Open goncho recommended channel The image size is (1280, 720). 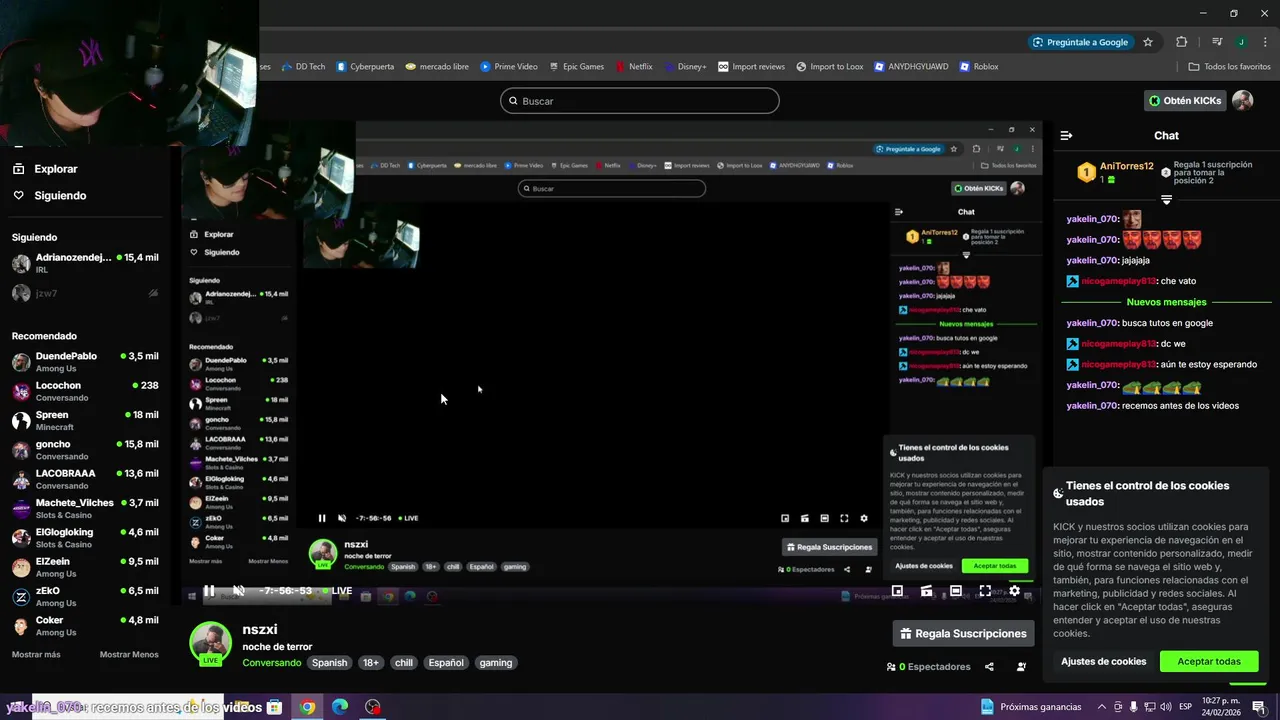pyautogui.click(x=85, y=450)
